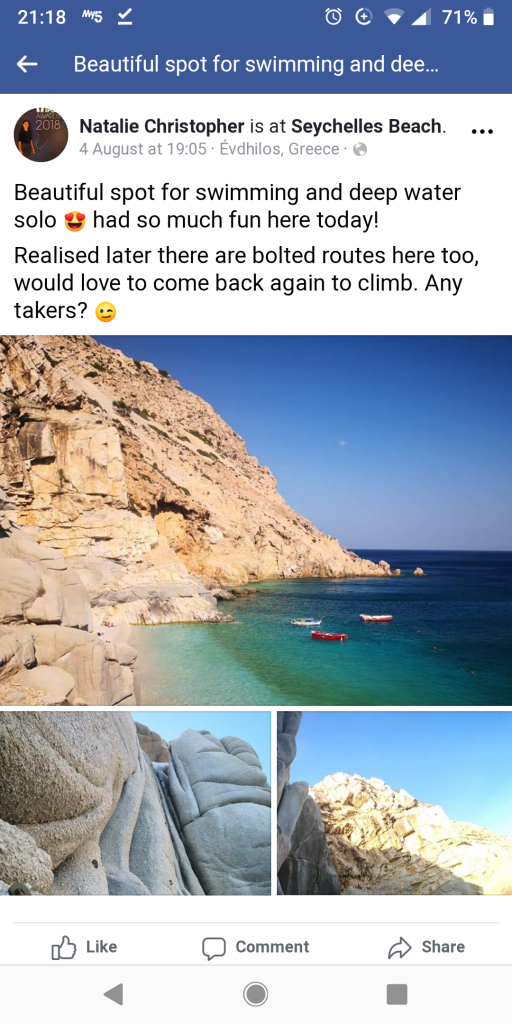Screen dimensions: 512x1024
Task: Tap the Share arrow icon
Action: [400, 948]
